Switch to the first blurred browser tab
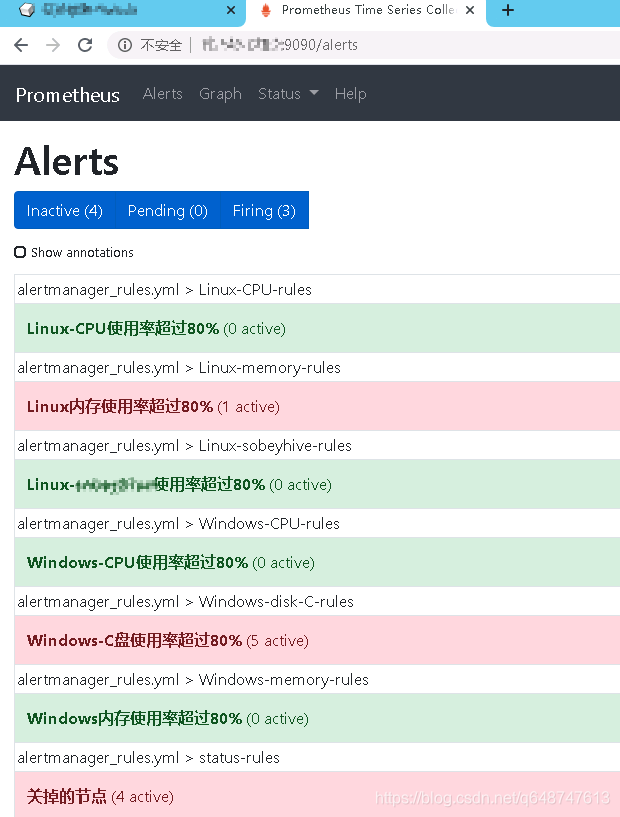Image resolution: width=620 pixels, height=817 pixels. 121,12
